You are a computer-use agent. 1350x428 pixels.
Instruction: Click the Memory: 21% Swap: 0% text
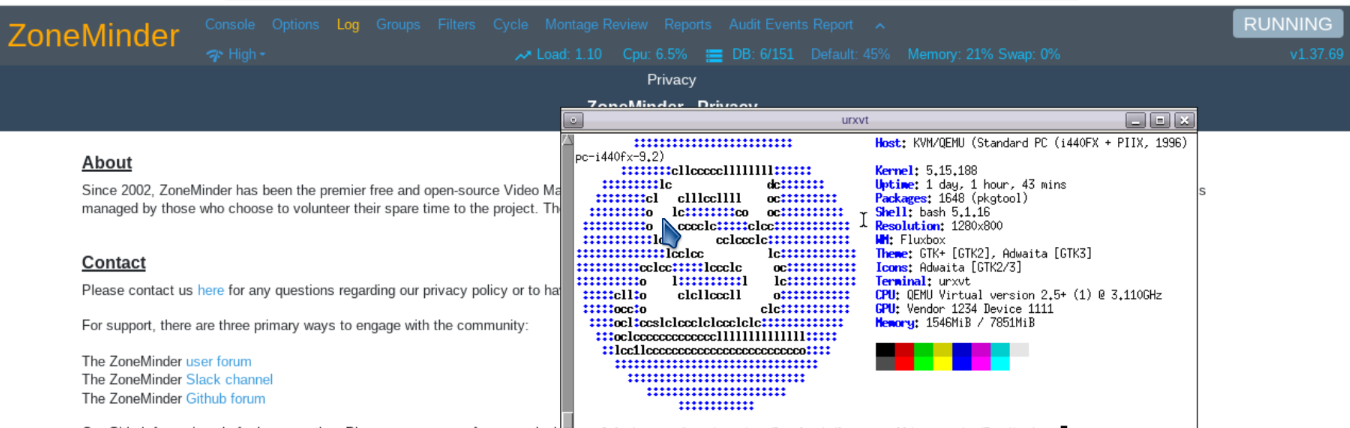point(984,54)
